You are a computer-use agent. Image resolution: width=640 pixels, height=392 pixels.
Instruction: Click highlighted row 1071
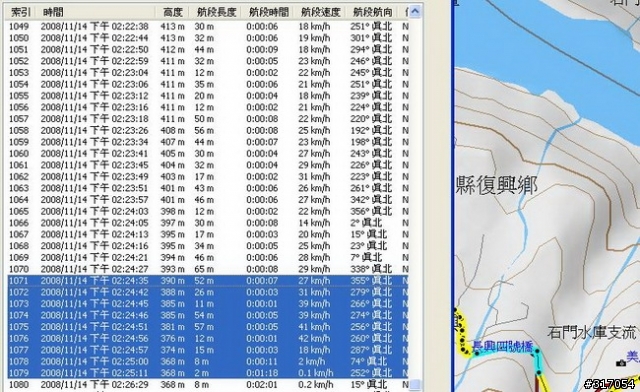coord(208,281)
